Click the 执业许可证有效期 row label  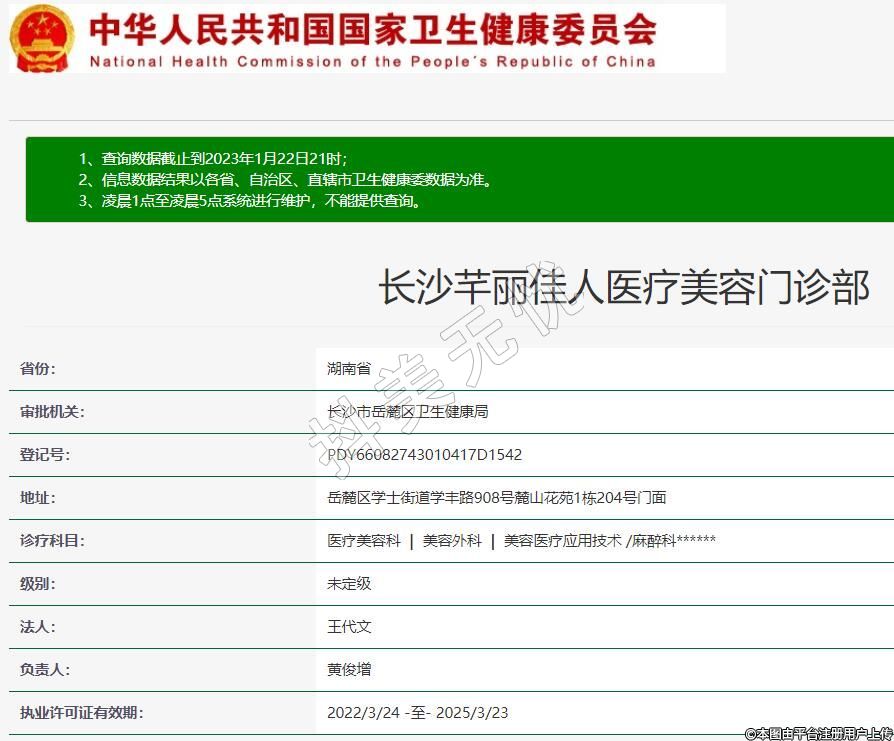pos(81,712)
